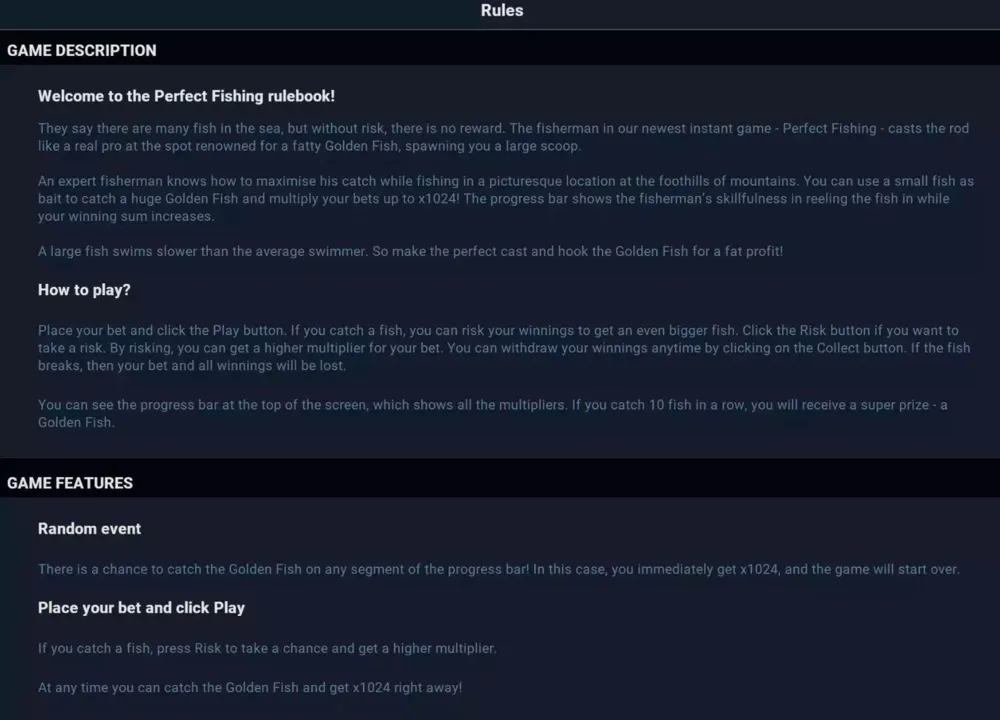The width and height of the screenshot is (1000, 720).
Task: Click the words Risk button in instructions
Action: (835, 330)
